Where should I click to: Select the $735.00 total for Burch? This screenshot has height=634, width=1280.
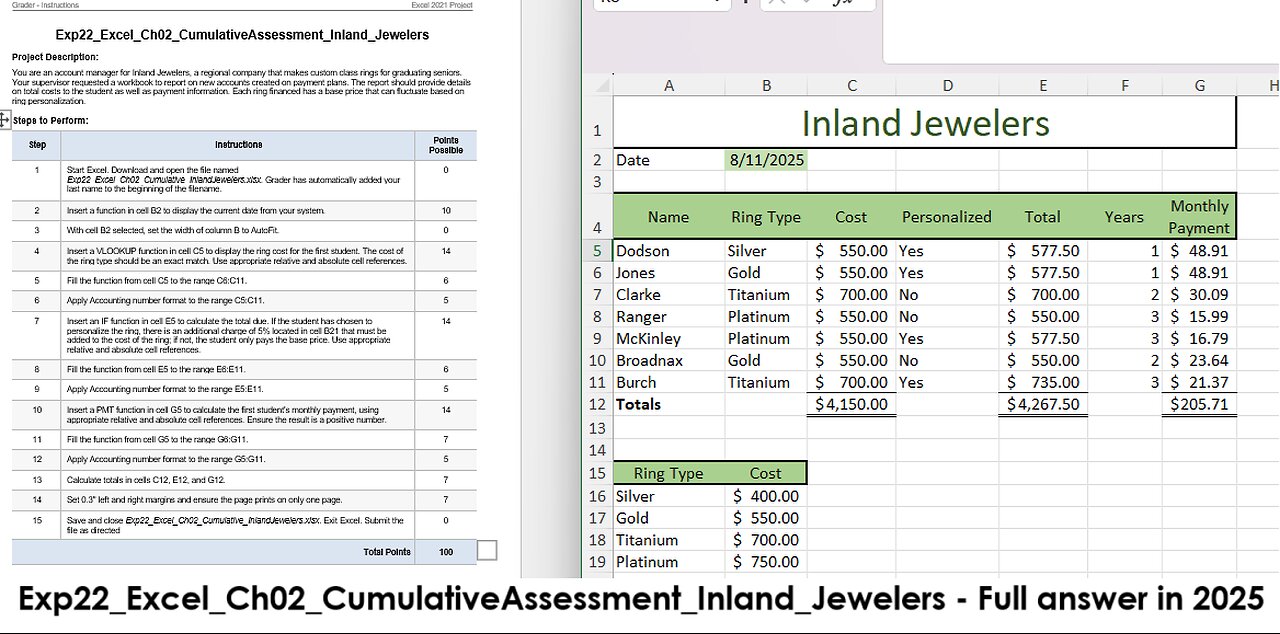(1043, 383)
